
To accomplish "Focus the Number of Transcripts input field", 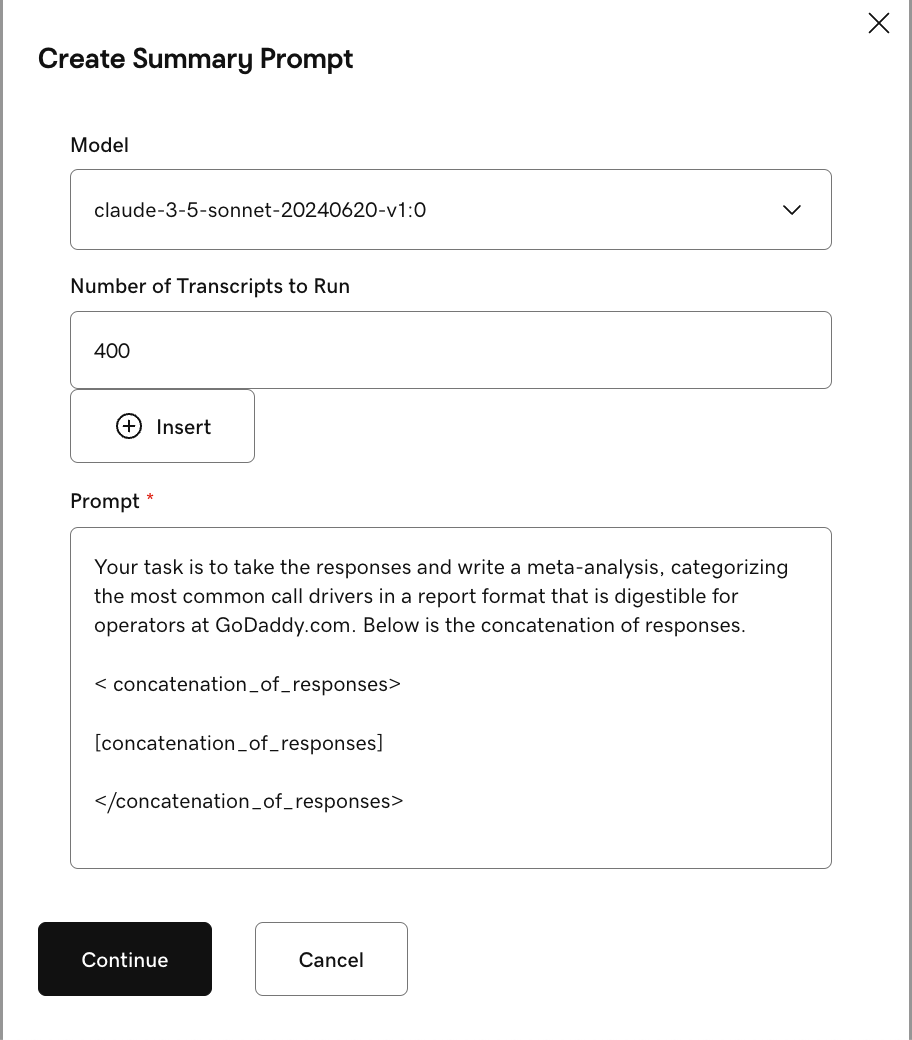I will click(450, 350).
